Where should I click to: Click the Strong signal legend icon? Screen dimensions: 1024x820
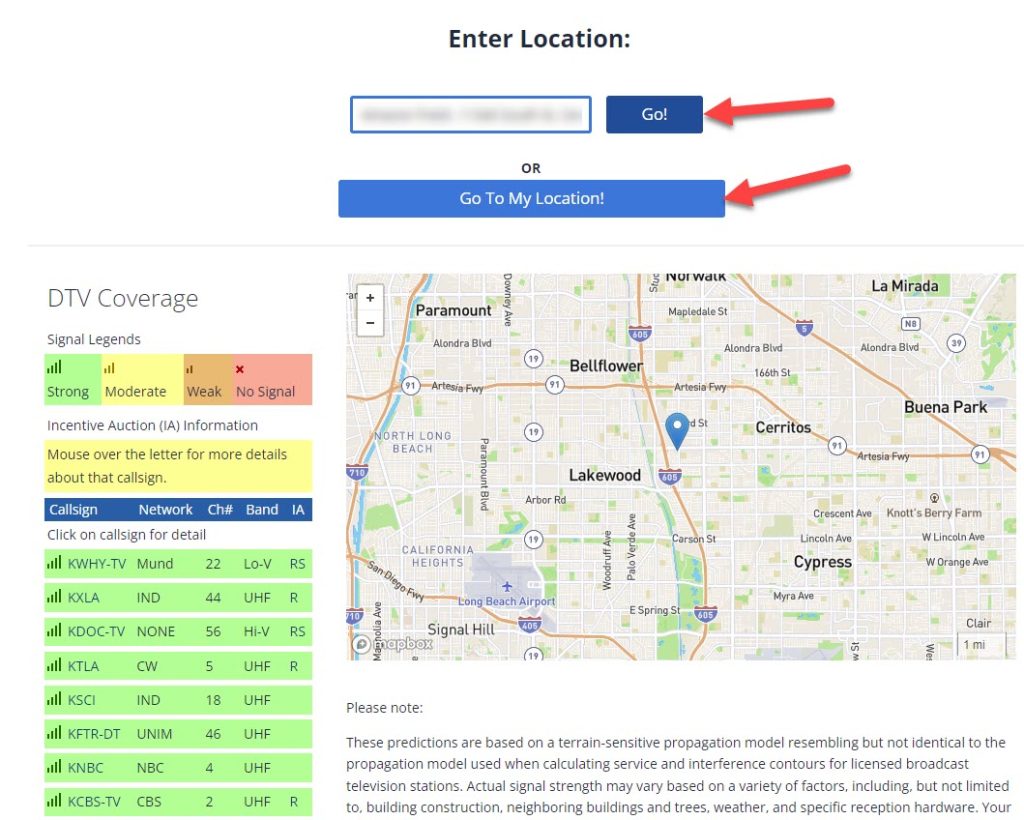point(54,367)
